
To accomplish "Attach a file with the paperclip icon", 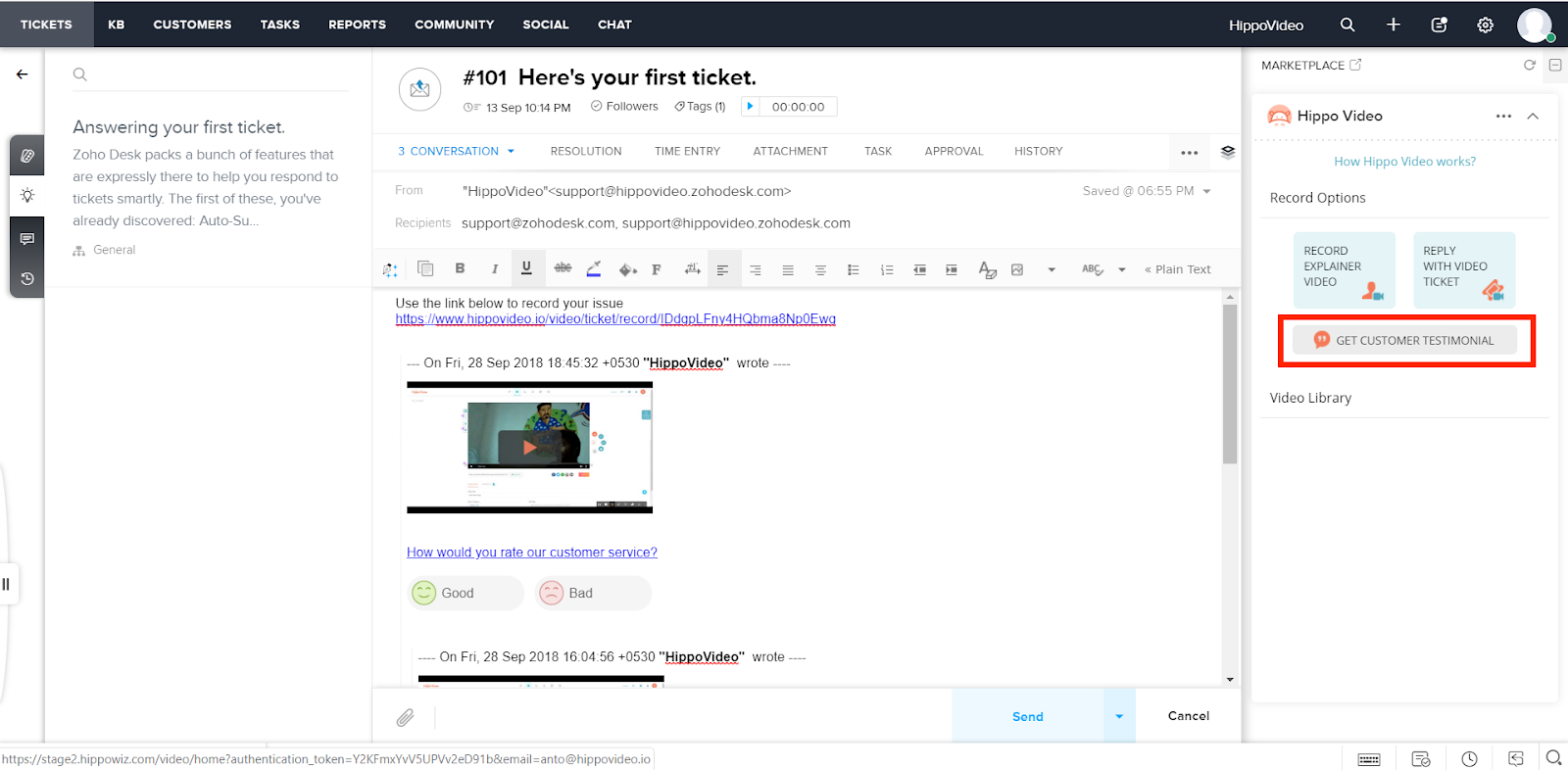I will coord(405,717).
